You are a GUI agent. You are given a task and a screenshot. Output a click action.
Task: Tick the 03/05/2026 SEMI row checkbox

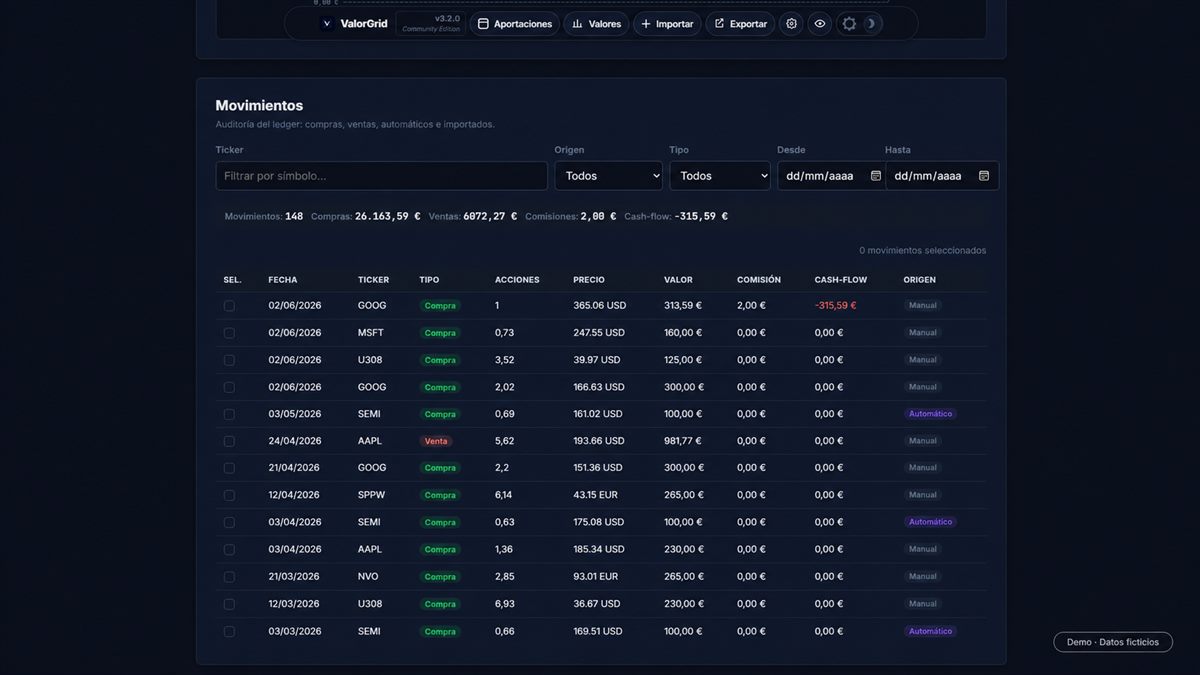(x=229, y=414)
